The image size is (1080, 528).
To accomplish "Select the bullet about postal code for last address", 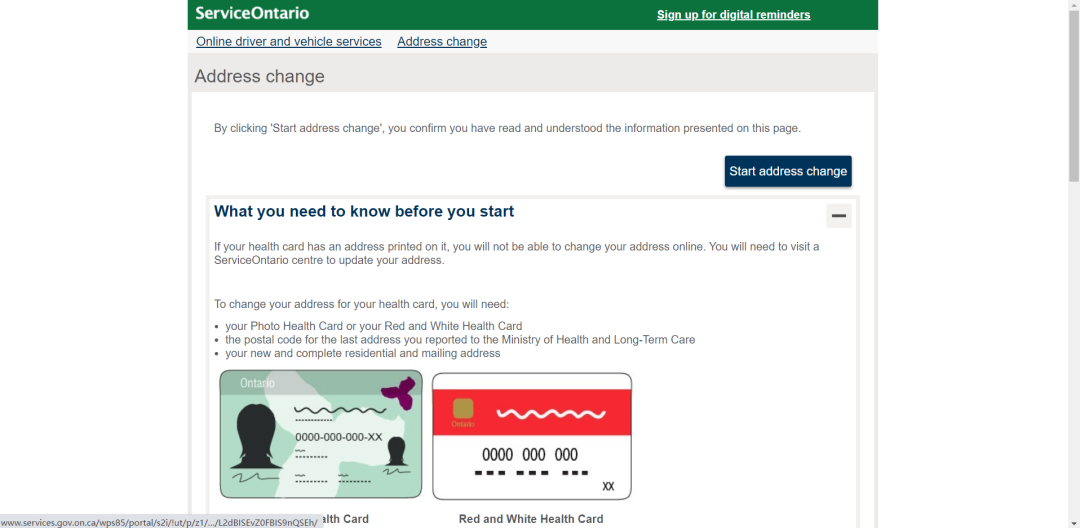I will tap(460, 339).
